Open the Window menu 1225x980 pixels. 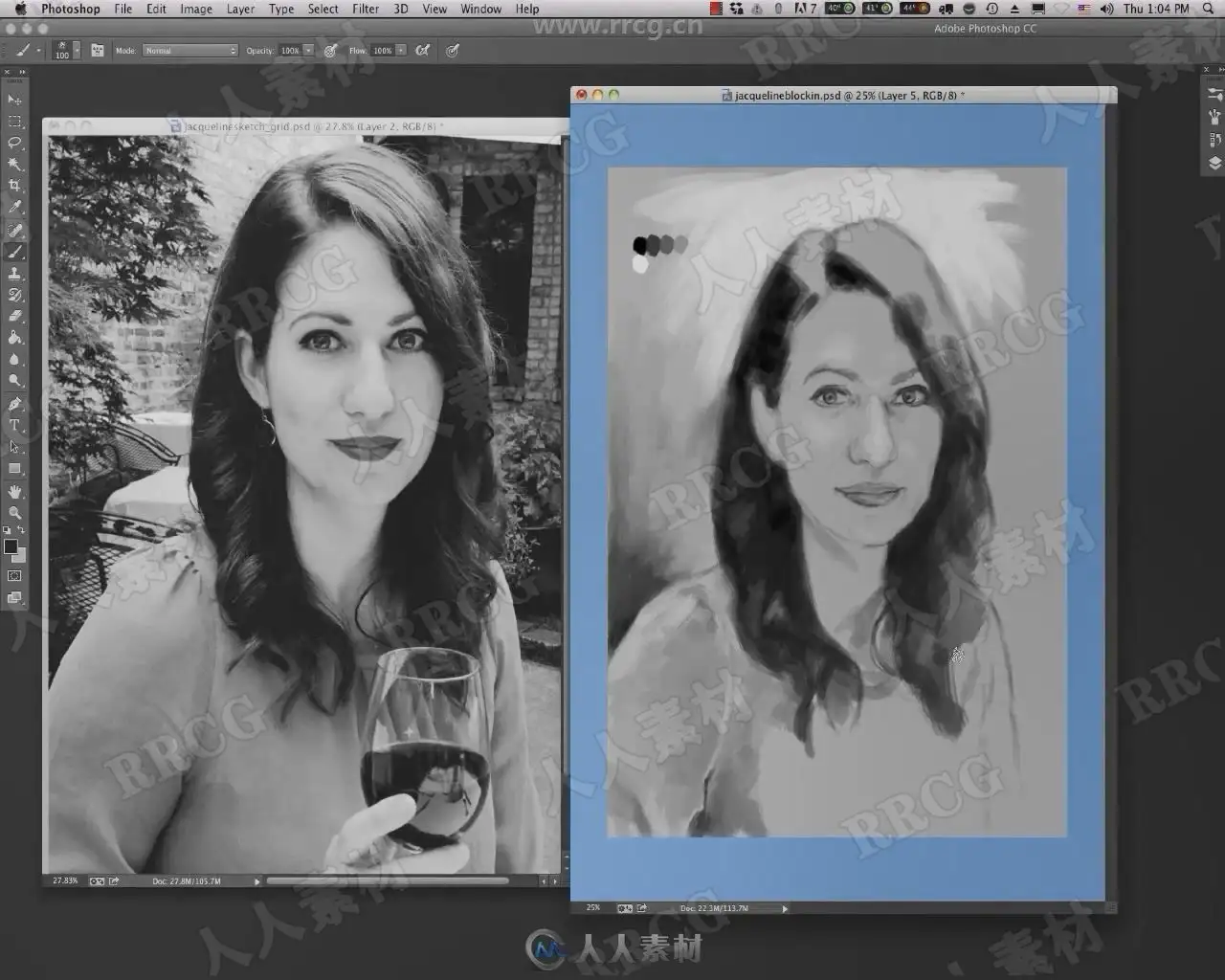[480, 9]
